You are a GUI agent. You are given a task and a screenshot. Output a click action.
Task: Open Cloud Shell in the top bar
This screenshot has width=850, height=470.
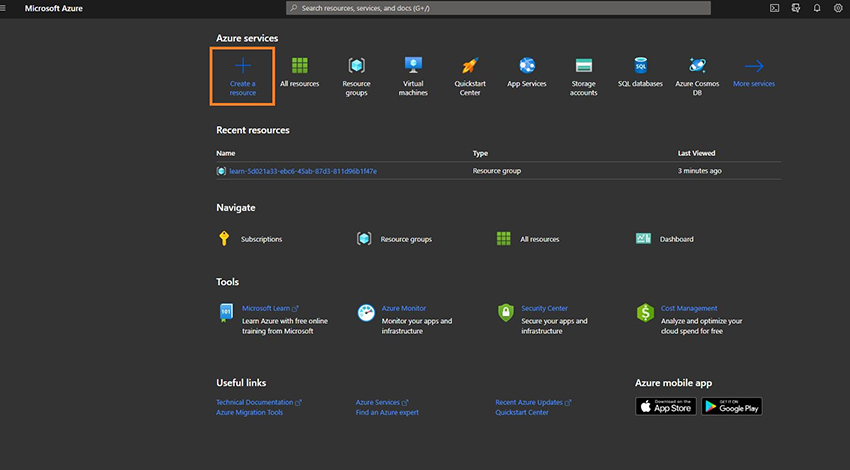[774, 8]
